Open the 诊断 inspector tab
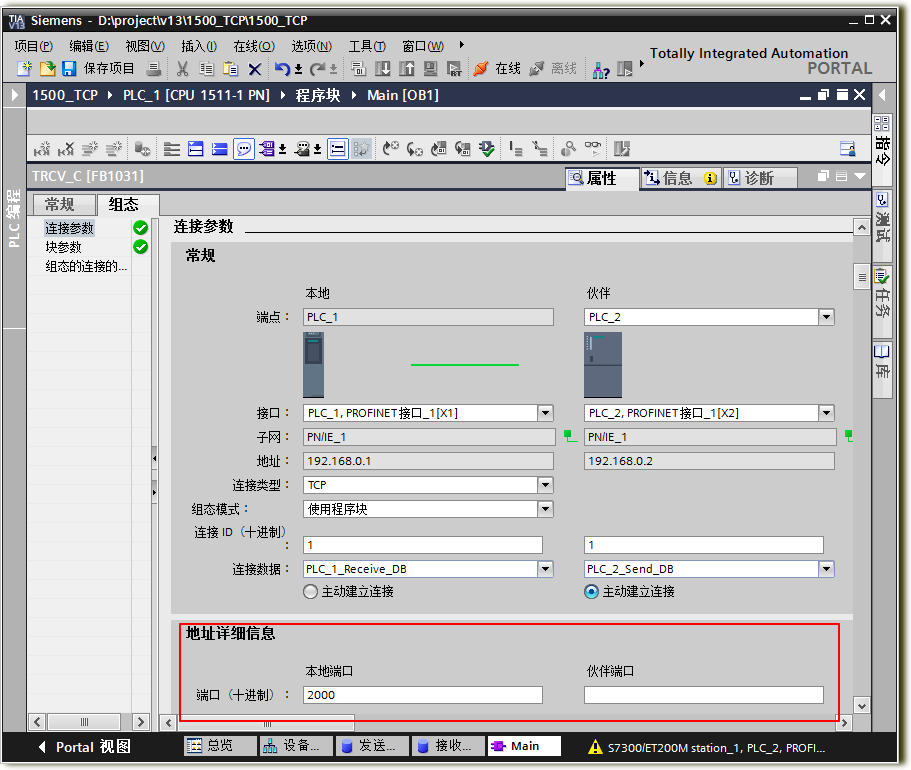Image resolution: width=911 pixels, height=770 pixels. [761, 178]
